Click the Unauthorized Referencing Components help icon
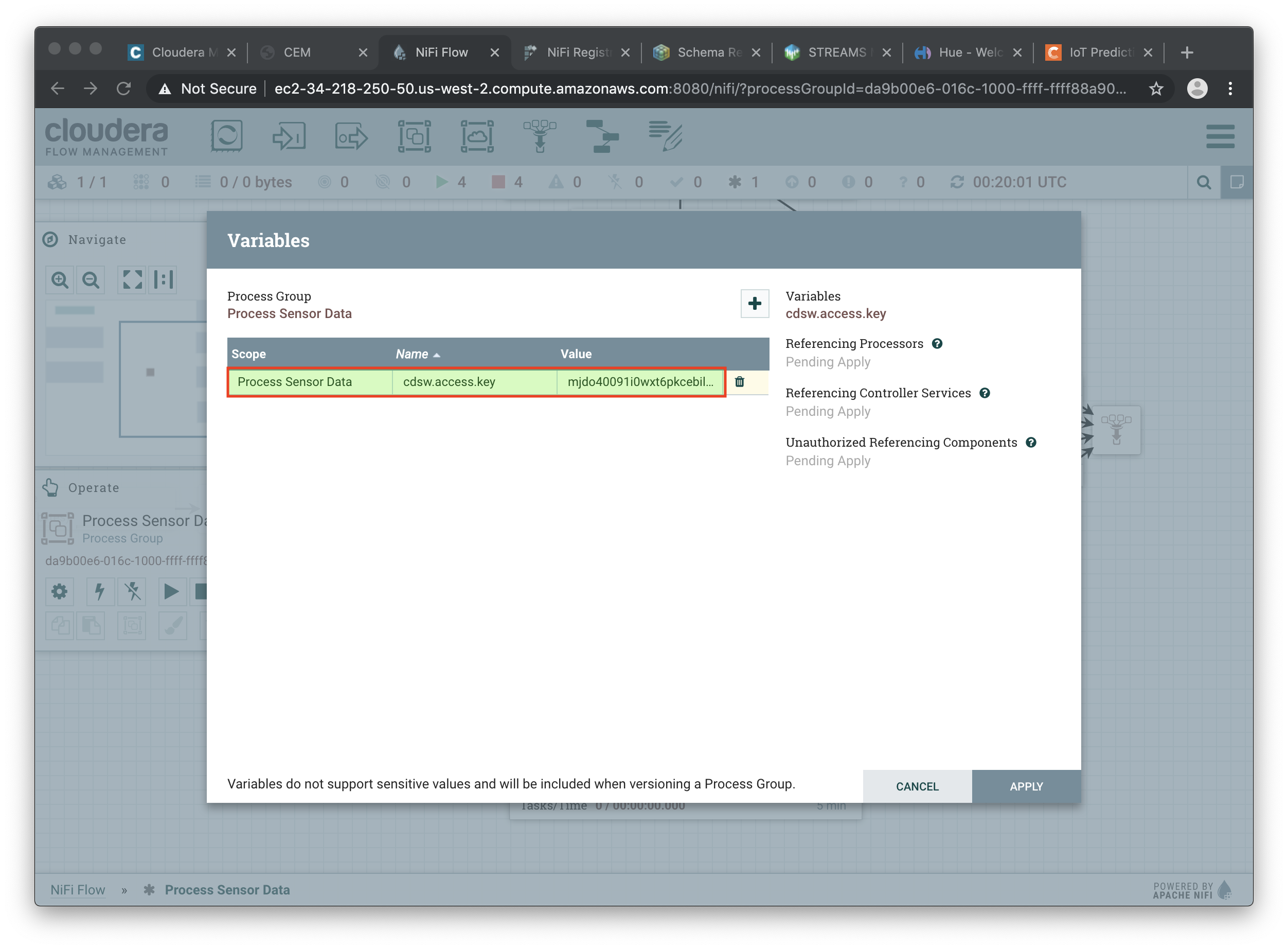The height and width of the screenshot is (949, 1288). [1031, 442]
